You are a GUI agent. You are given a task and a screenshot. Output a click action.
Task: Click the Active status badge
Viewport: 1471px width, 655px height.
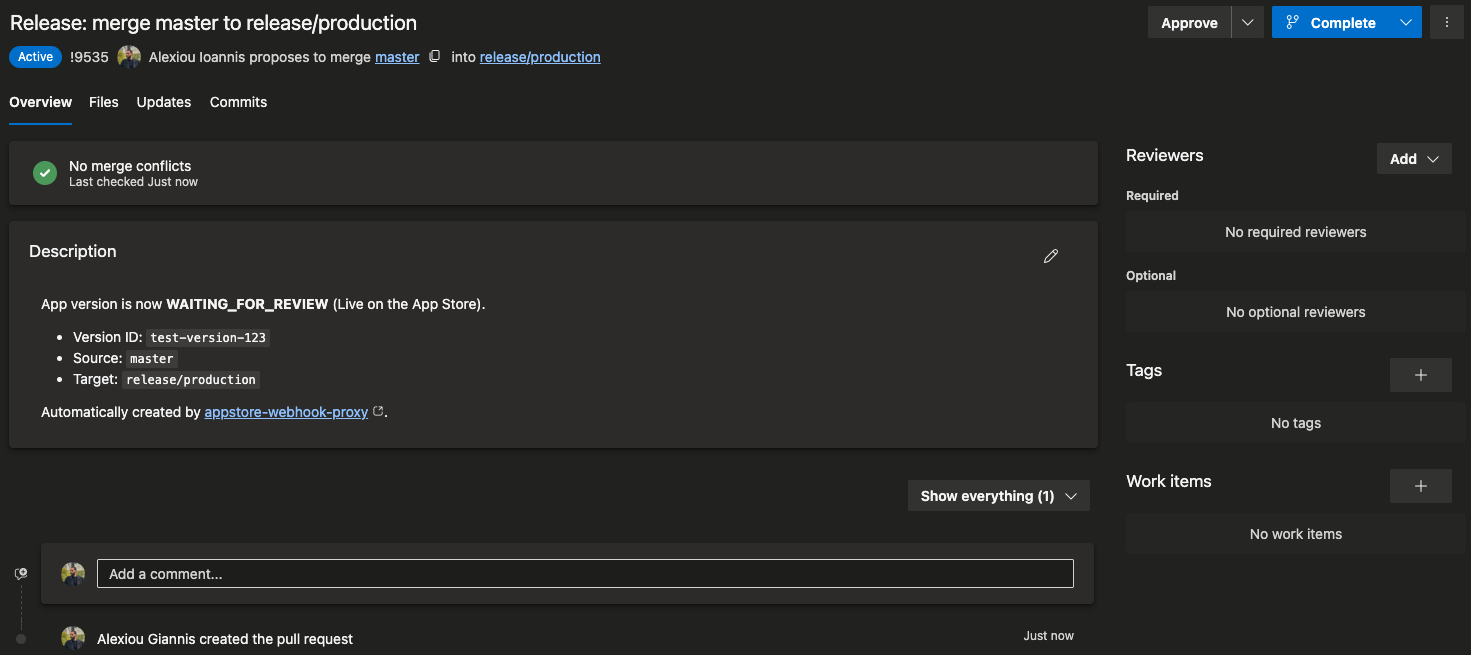(35, 57)
